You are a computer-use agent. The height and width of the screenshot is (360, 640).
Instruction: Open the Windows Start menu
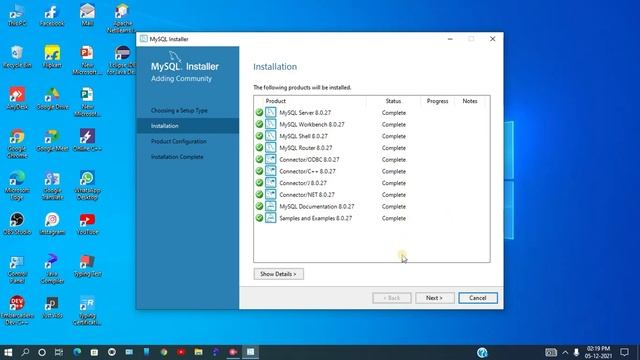(8, 352)
